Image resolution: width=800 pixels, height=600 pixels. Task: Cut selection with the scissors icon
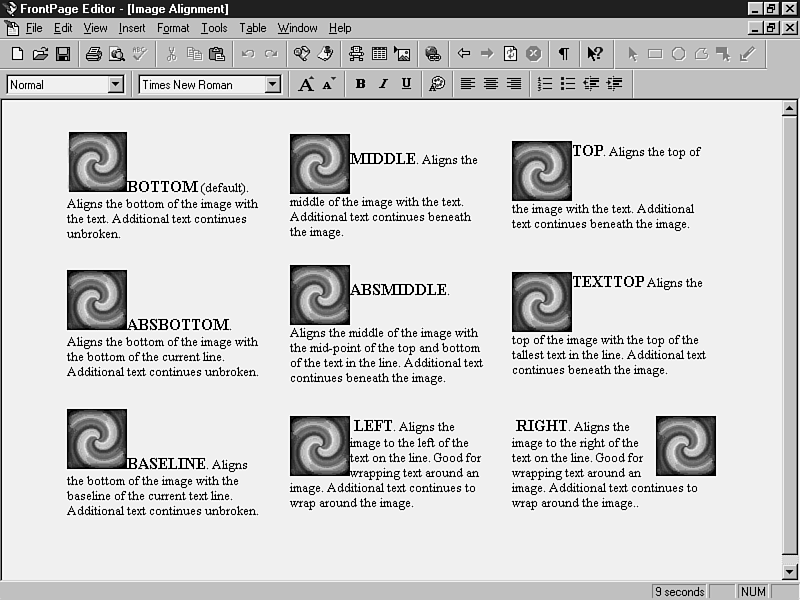[171, 54]
